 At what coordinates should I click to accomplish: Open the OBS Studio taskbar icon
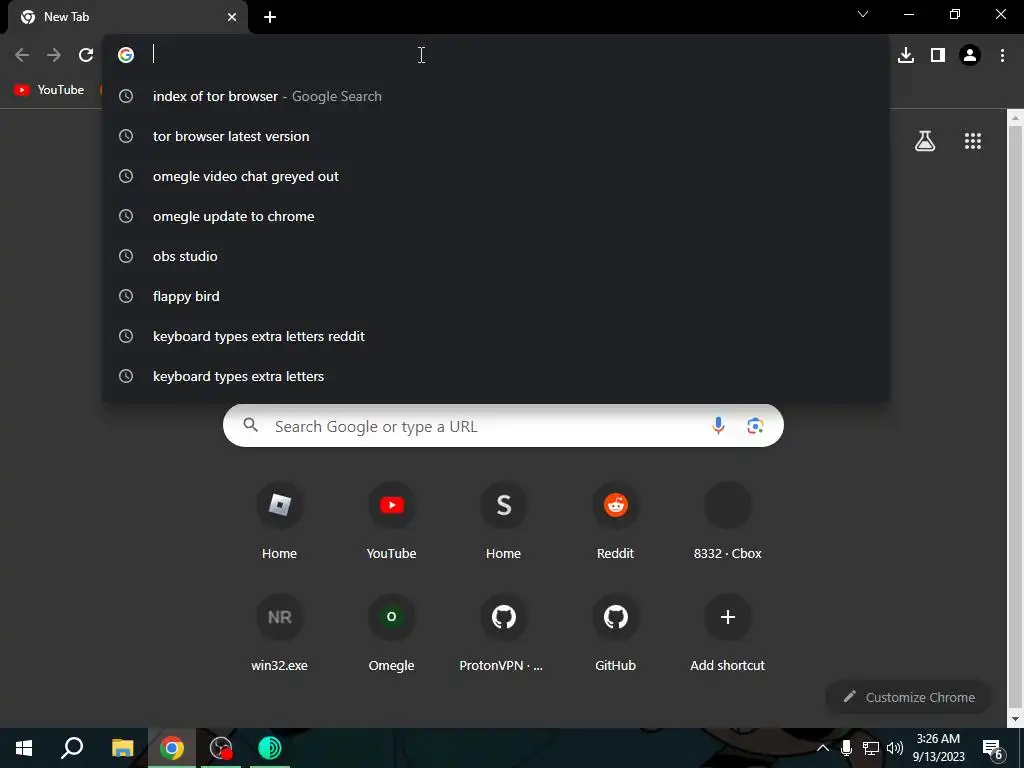221,748
